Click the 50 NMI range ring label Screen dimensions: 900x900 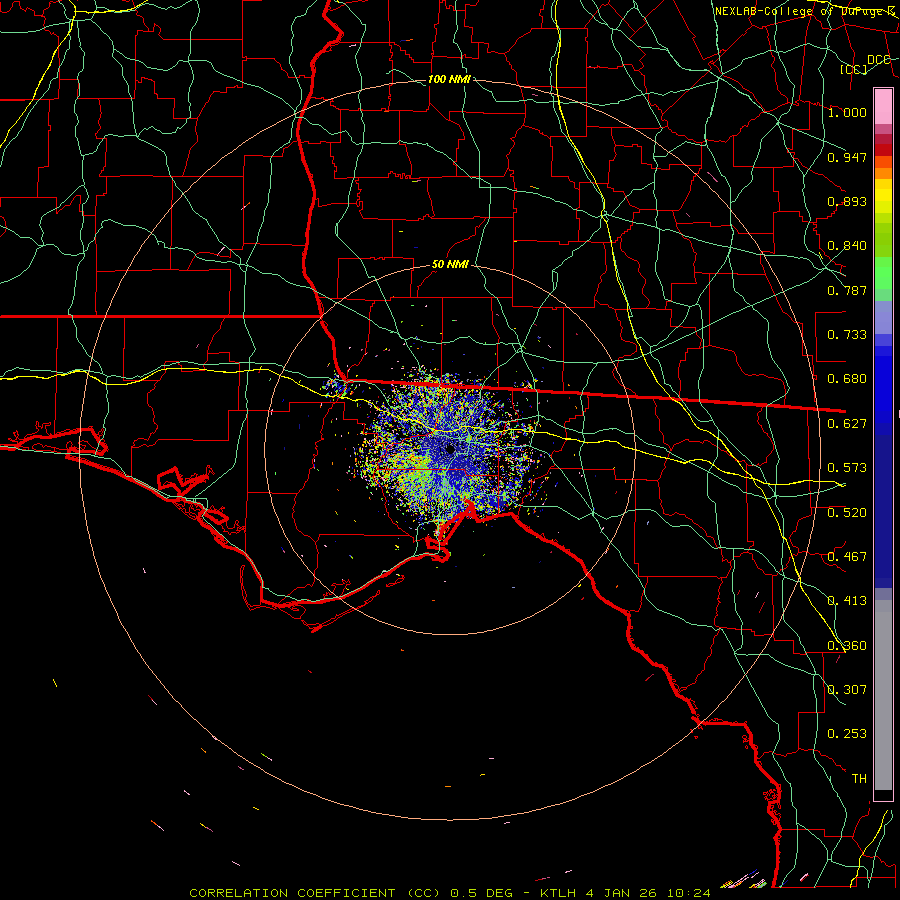(450, 264)
